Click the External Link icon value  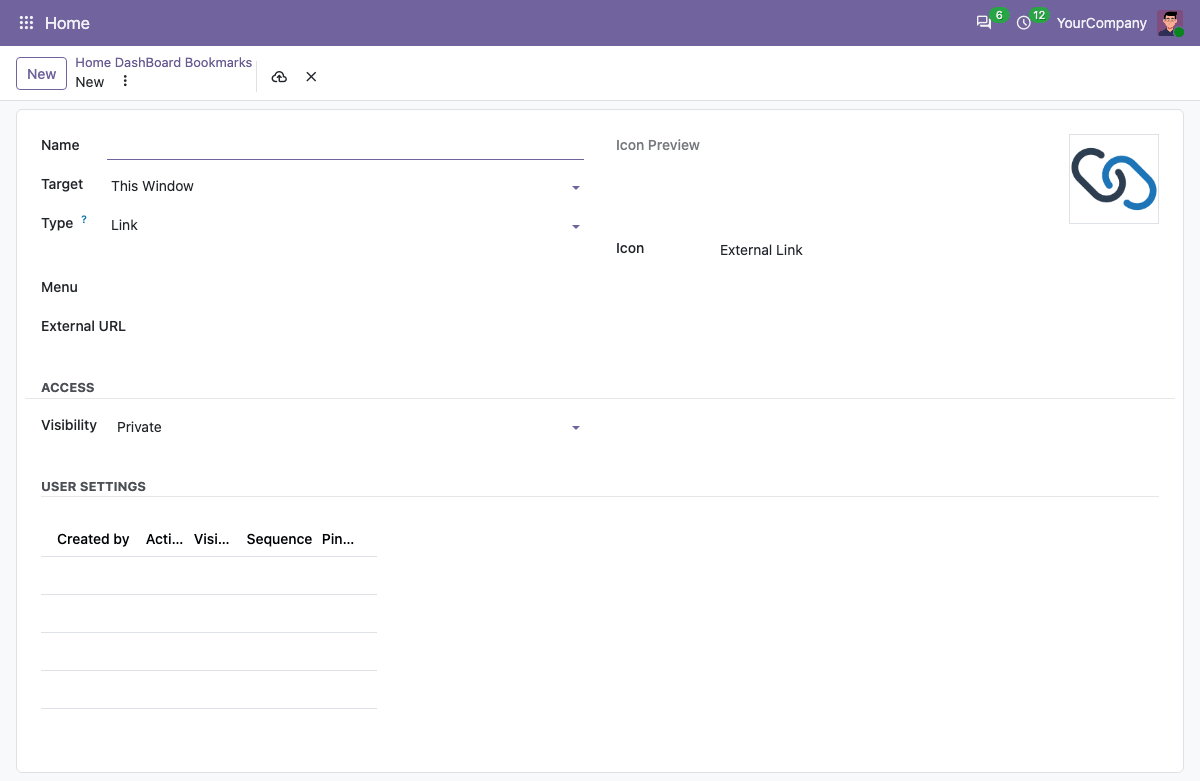(761, 250)
